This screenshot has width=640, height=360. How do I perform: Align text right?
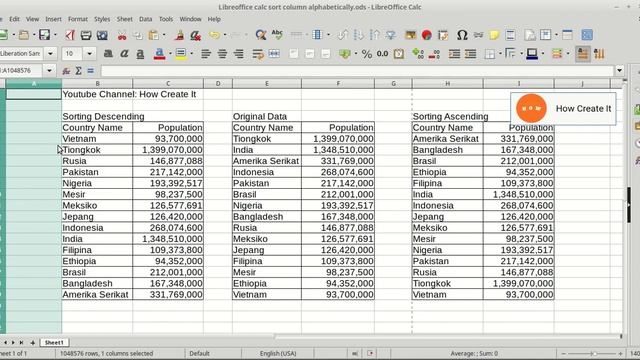(x=238, y=54)
